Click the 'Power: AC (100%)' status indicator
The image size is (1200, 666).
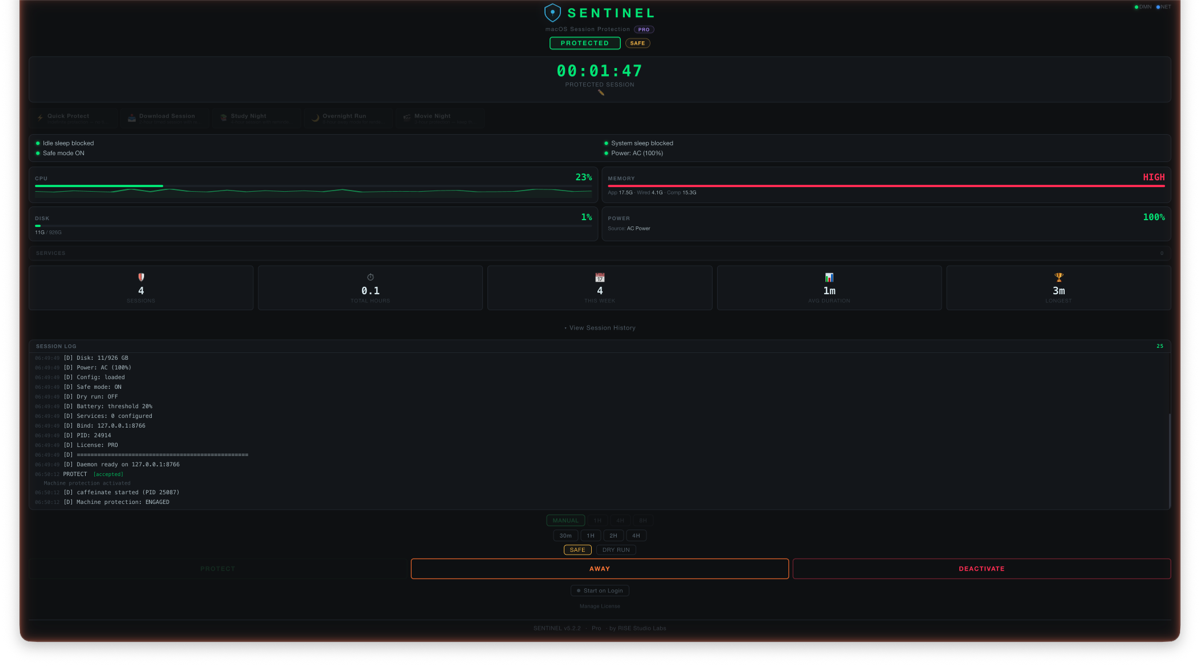pos(633,153)
